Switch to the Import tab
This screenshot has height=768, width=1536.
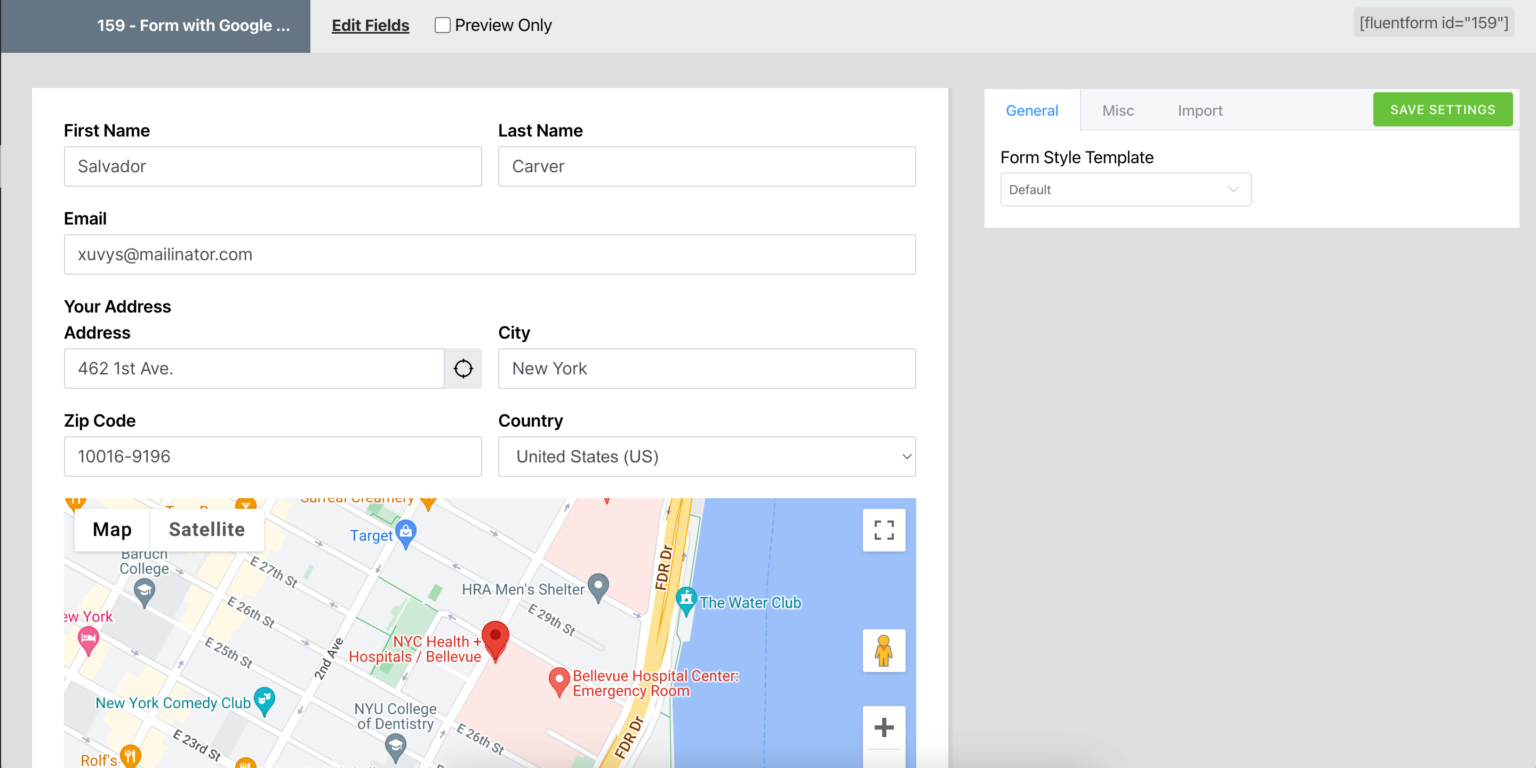coord(1200,110)
